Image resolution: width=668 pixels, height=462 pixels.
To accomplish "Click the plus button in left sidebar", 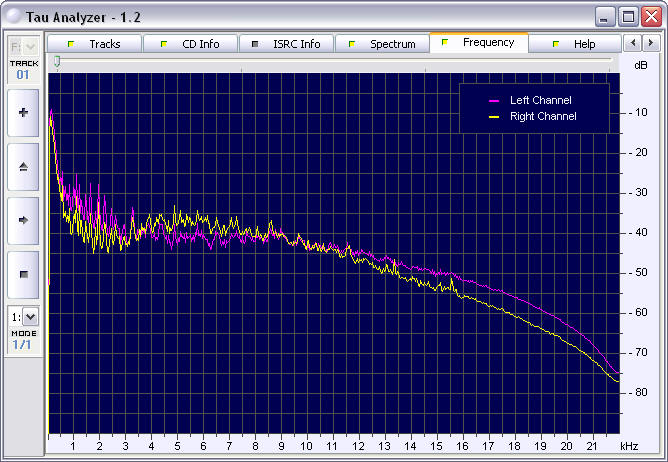I will [24, 113].
